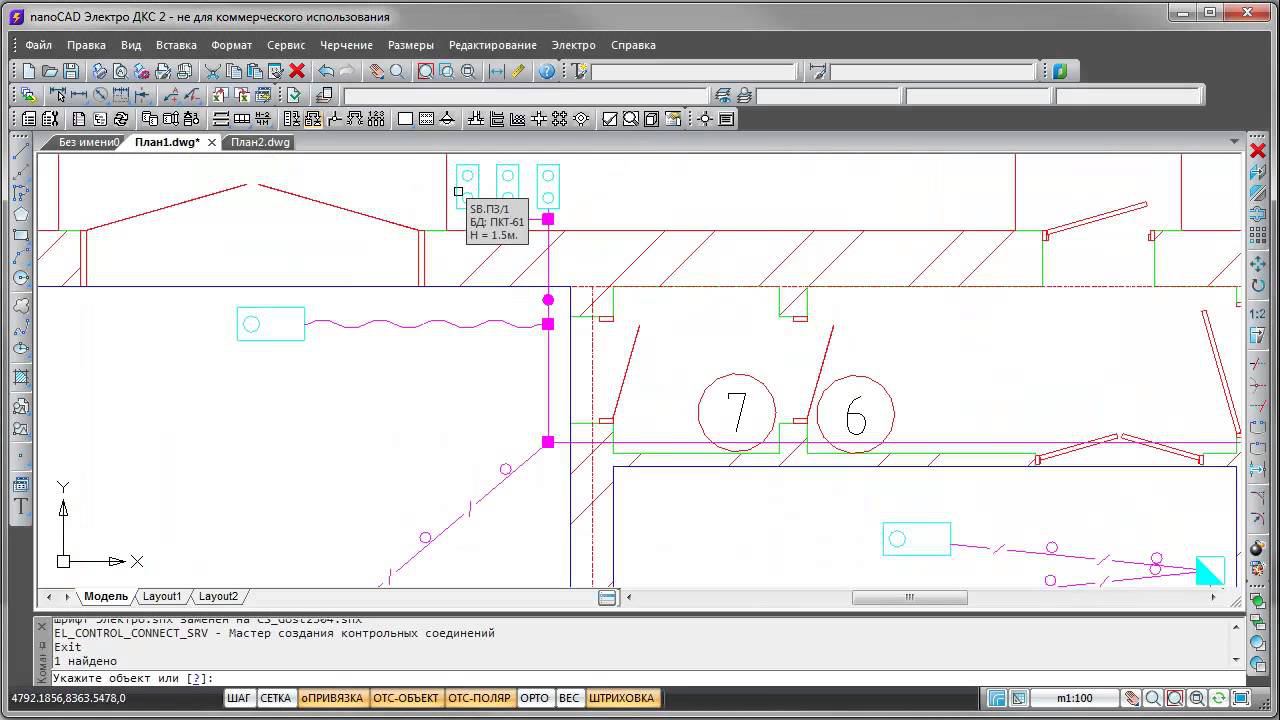This screenshot has height=720, width=1280.
Task: Click the Open file folder icon
Action: coord(49,71)
